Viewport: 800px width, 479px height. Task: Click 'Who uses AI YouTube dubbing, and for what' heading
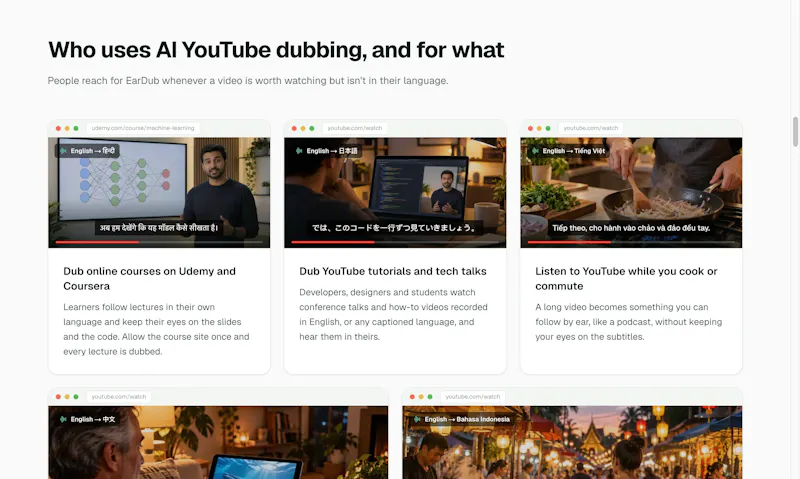click(x=276, y=50)
